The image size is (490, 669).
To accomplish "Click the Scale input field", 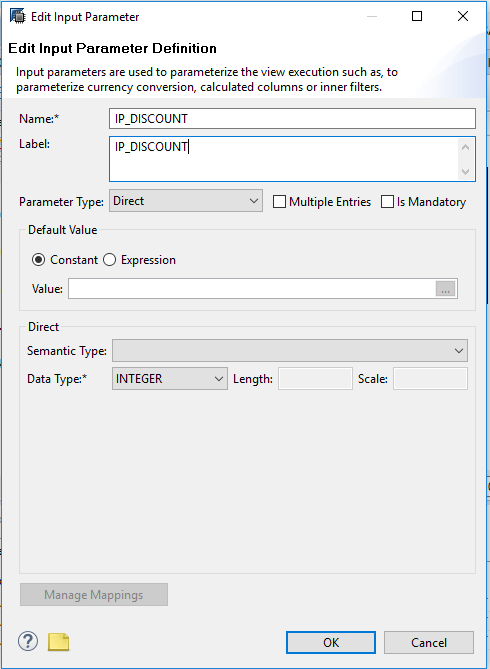I will click(x=430, y=378).
